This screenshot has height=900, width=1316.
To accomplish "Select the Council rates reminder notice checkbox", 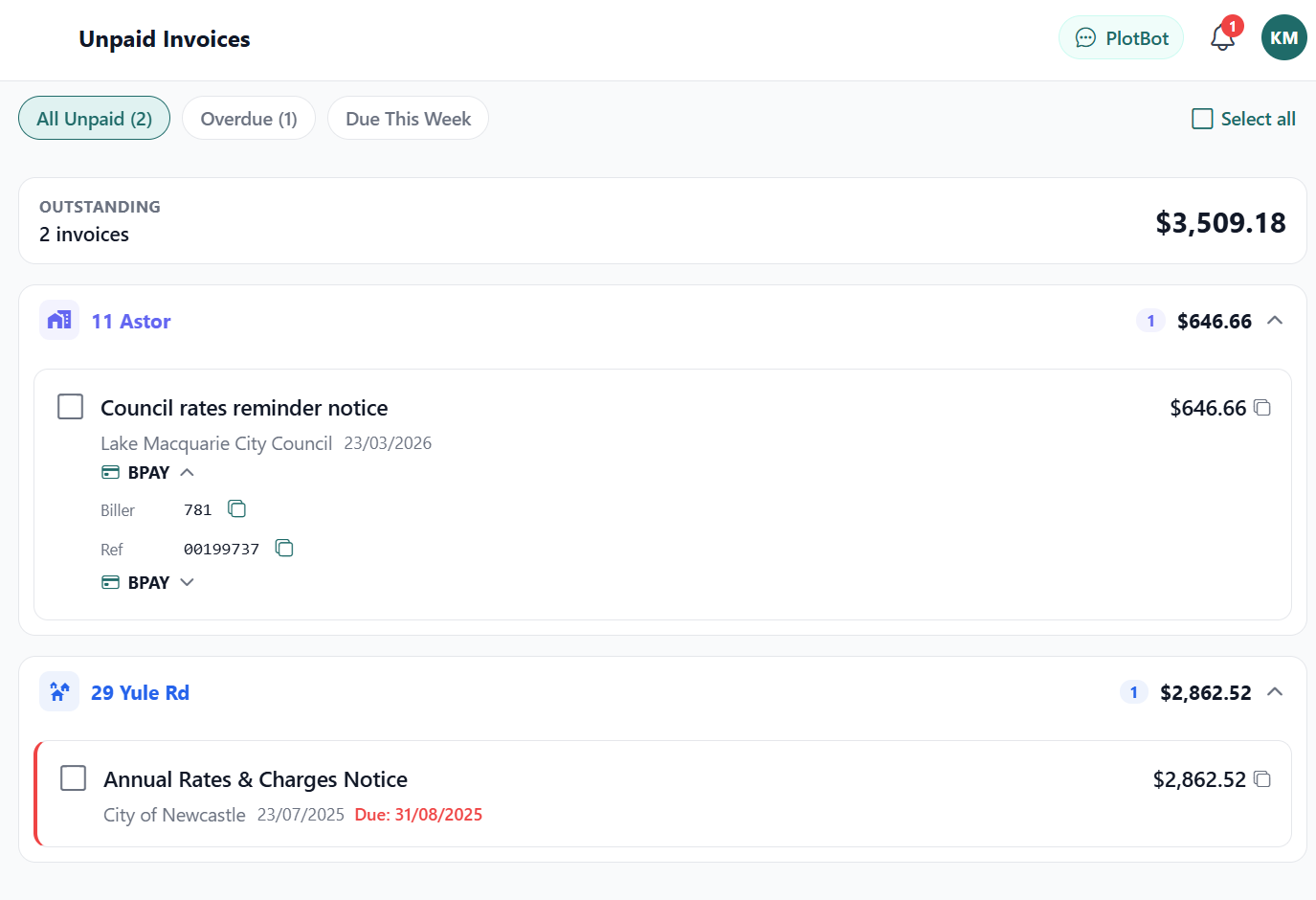I will [71, 407].
